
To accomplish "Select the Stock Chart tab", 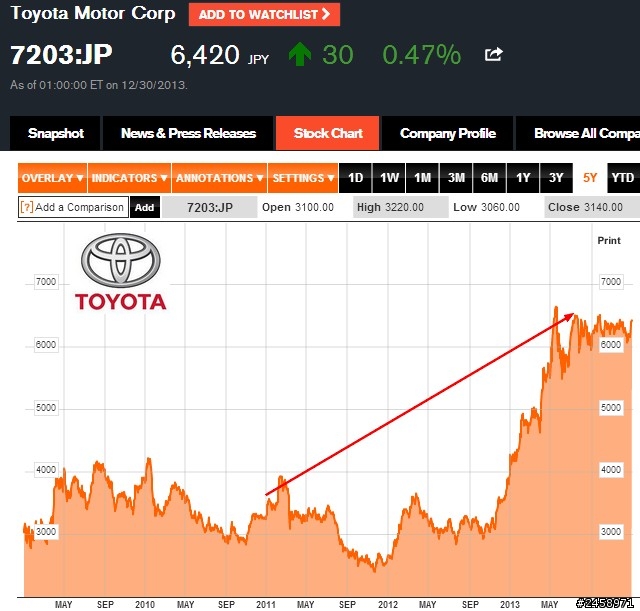I will (x=328, y=133).
